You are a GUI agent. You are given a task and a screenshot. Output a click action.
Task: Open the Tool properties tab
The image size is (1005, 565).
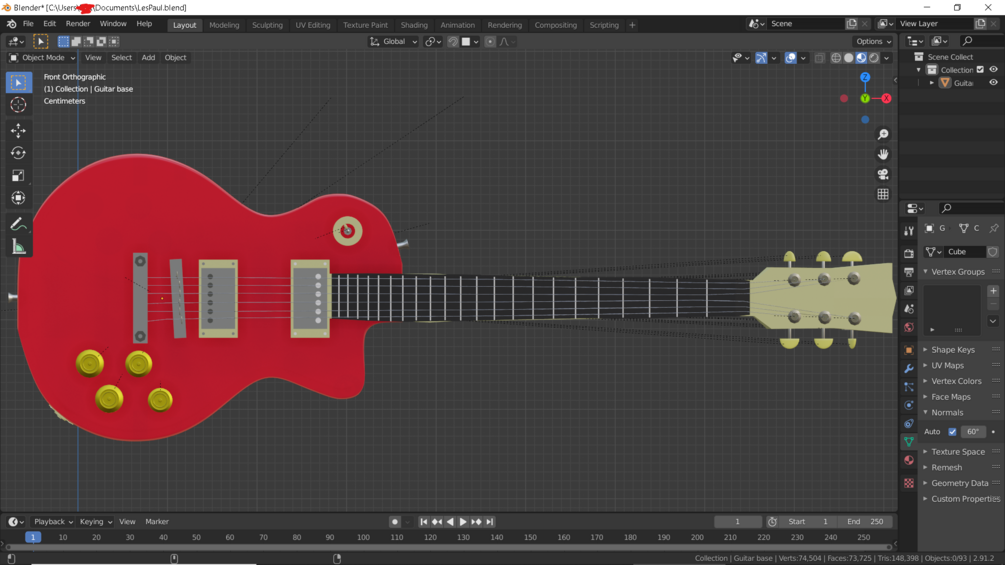click(x=909, y=231)
